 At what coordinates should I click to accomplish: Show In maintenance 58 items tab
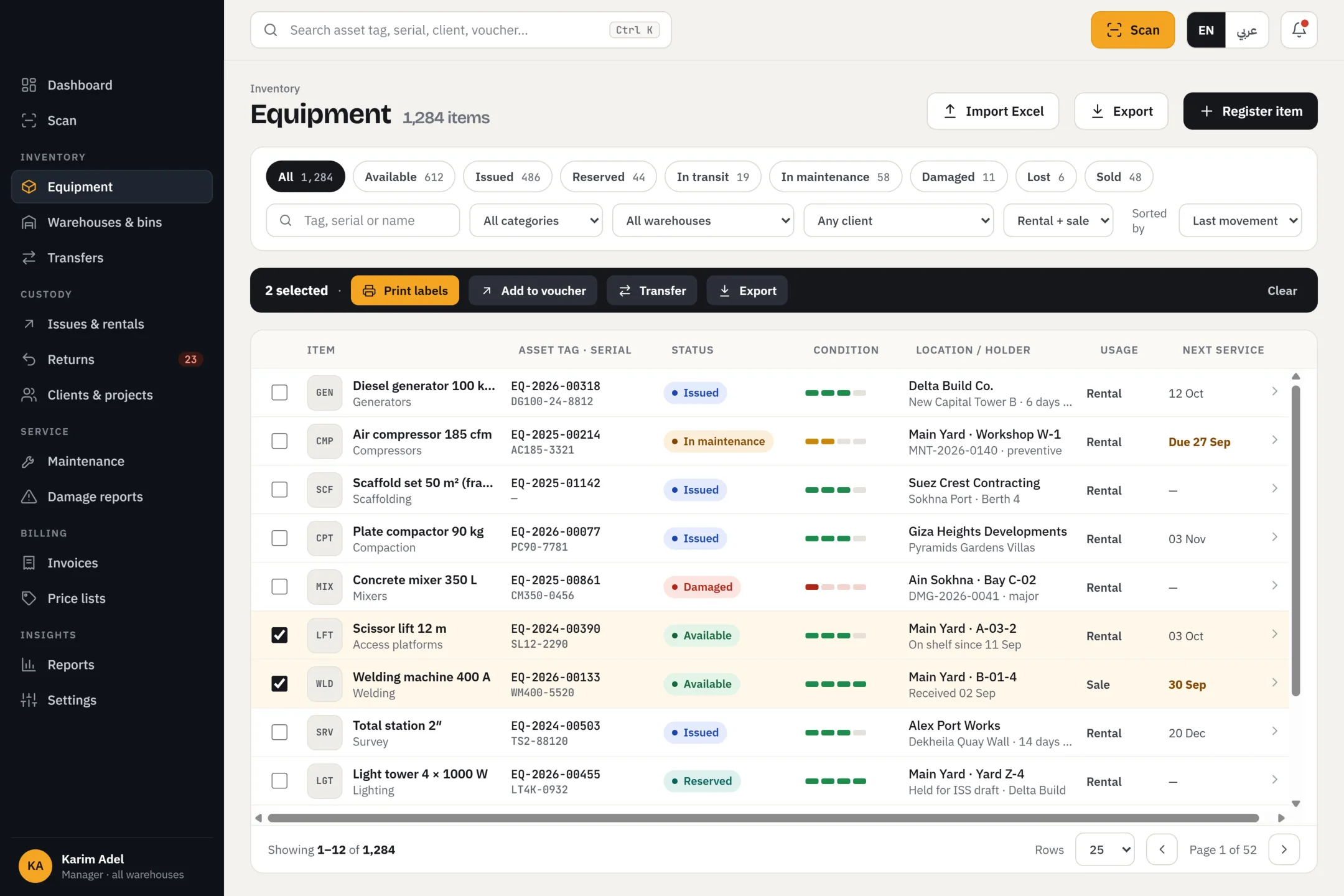(x=835, y=177)
